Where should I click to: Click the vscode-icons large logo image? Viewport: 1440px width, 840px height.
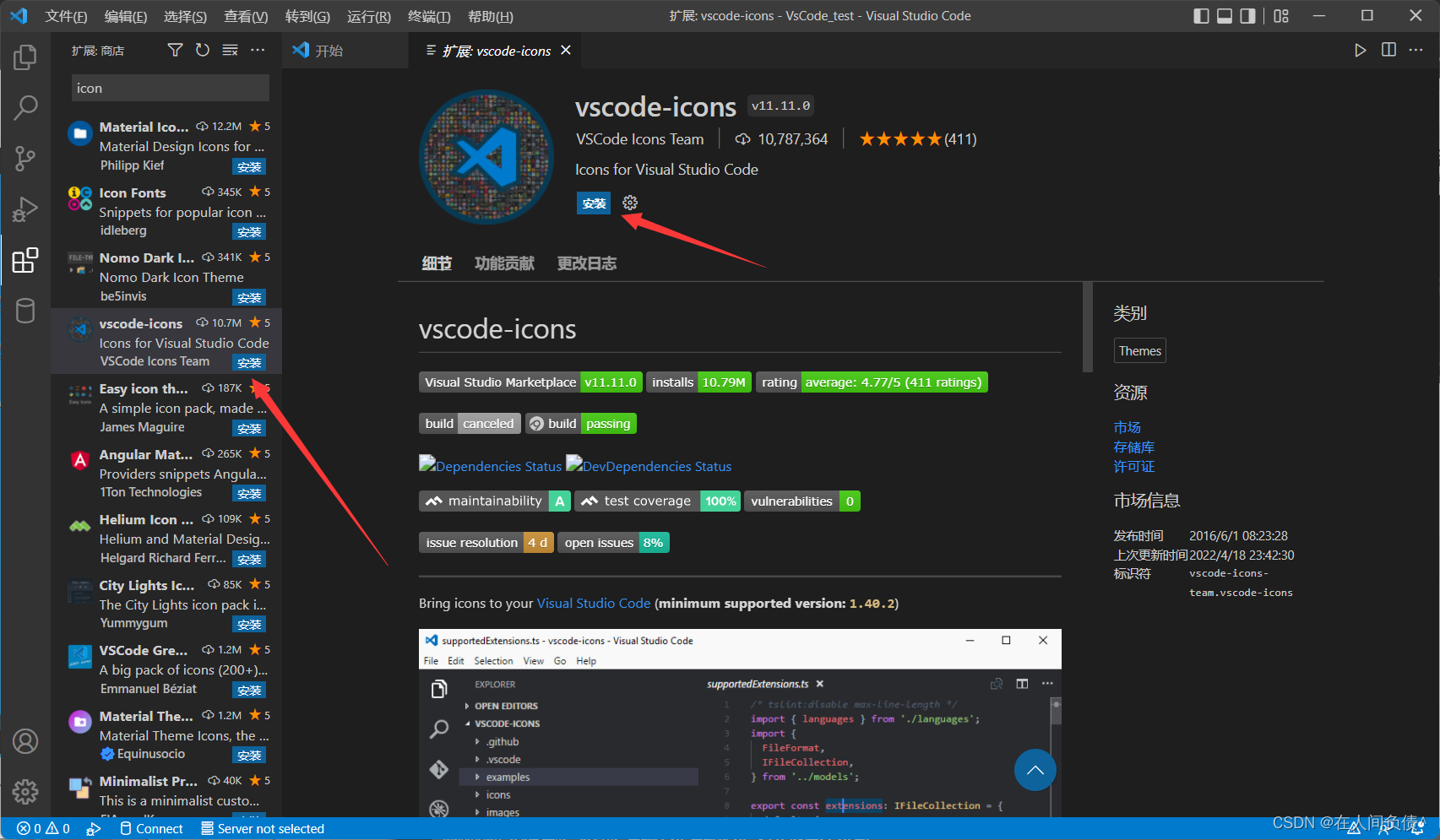point(486,157)
